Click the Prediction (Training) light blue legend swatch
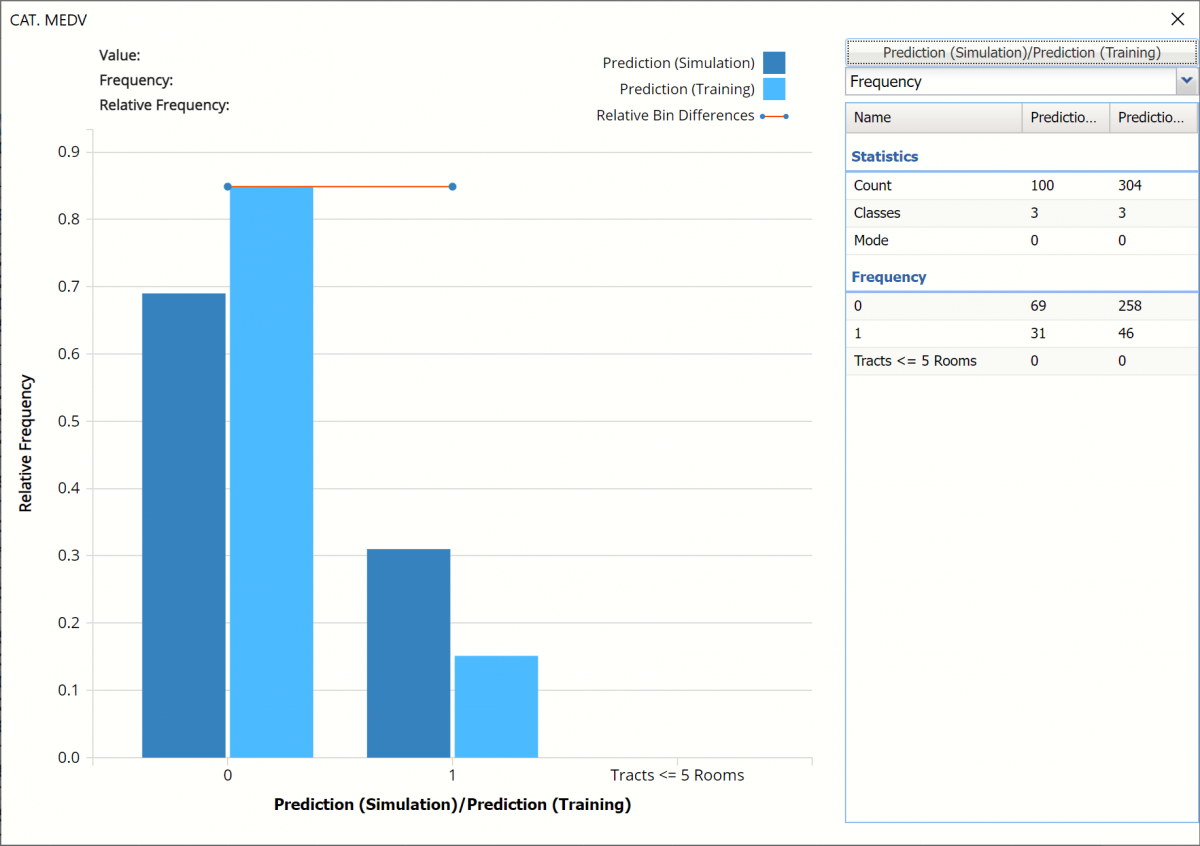 coord(773,89)
